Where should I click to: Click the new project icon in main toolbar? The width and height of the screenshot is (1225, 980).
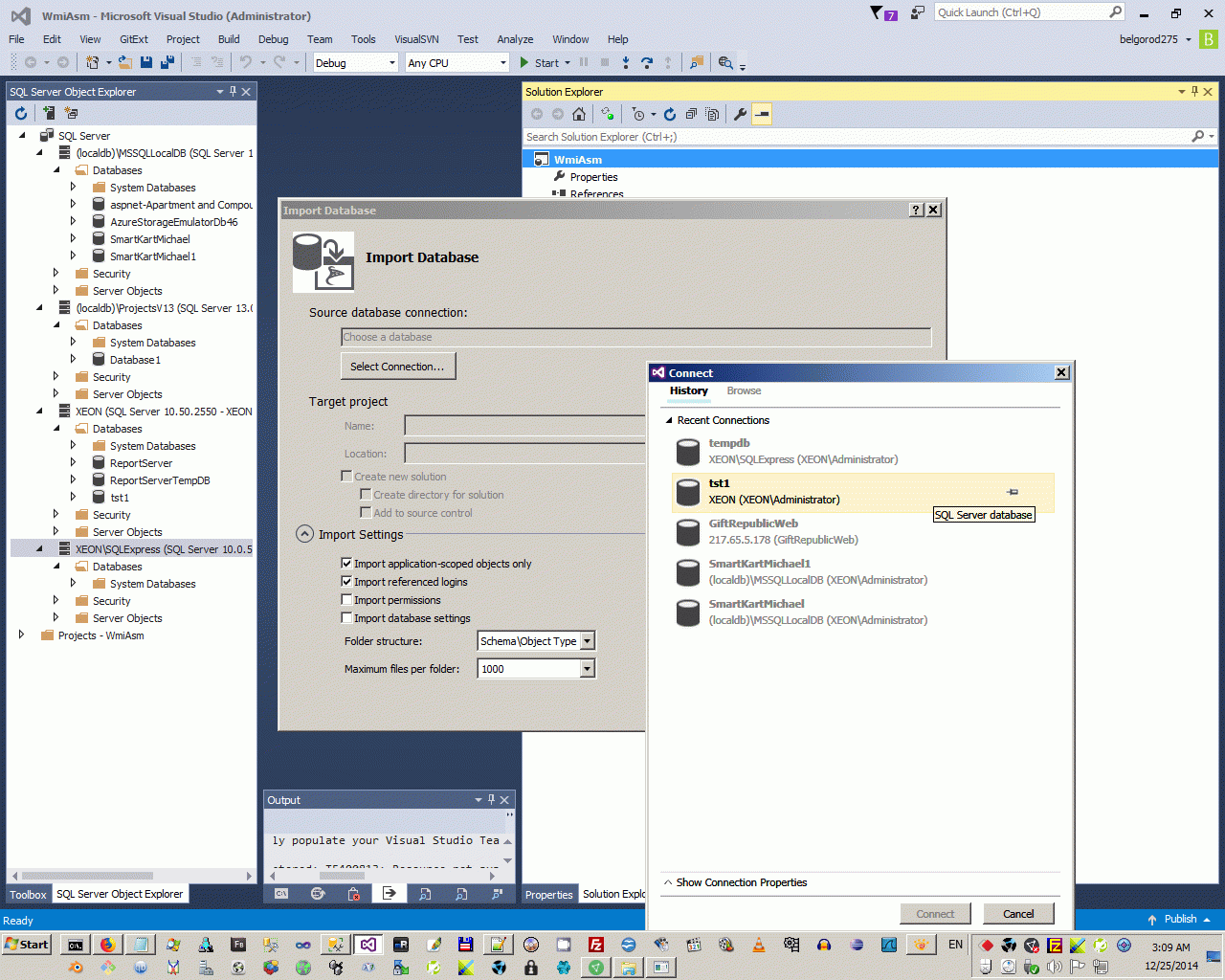[x=93, y=62]
